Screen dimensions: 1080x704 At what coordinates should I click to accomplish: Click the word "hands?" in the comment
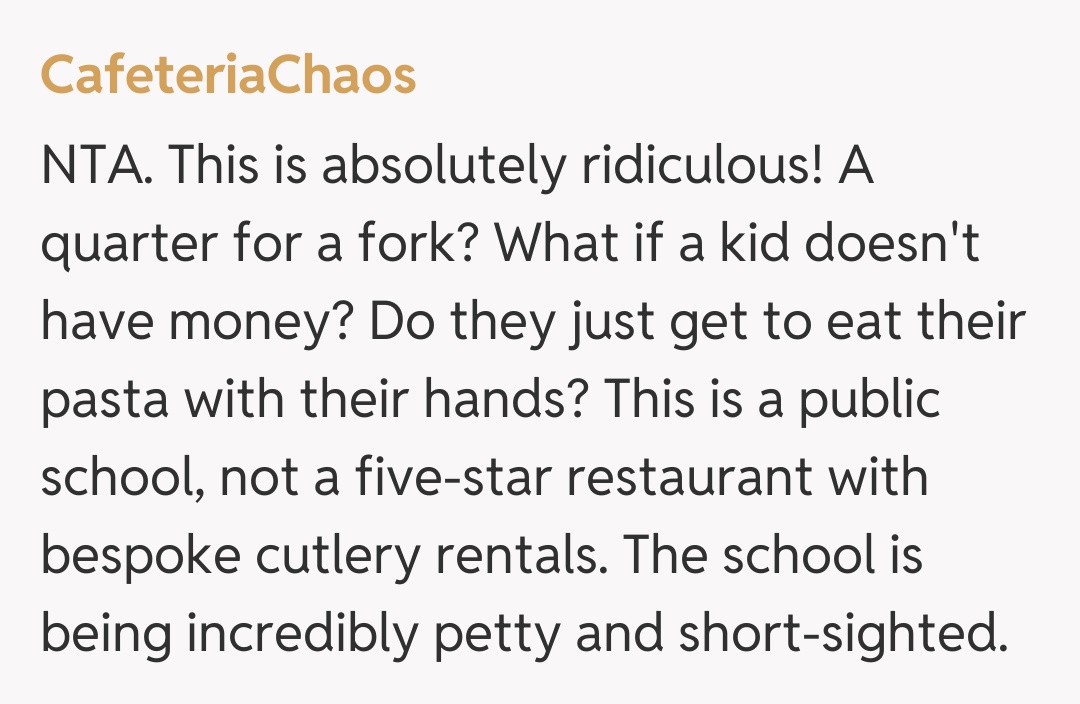(x=507, y=400)
